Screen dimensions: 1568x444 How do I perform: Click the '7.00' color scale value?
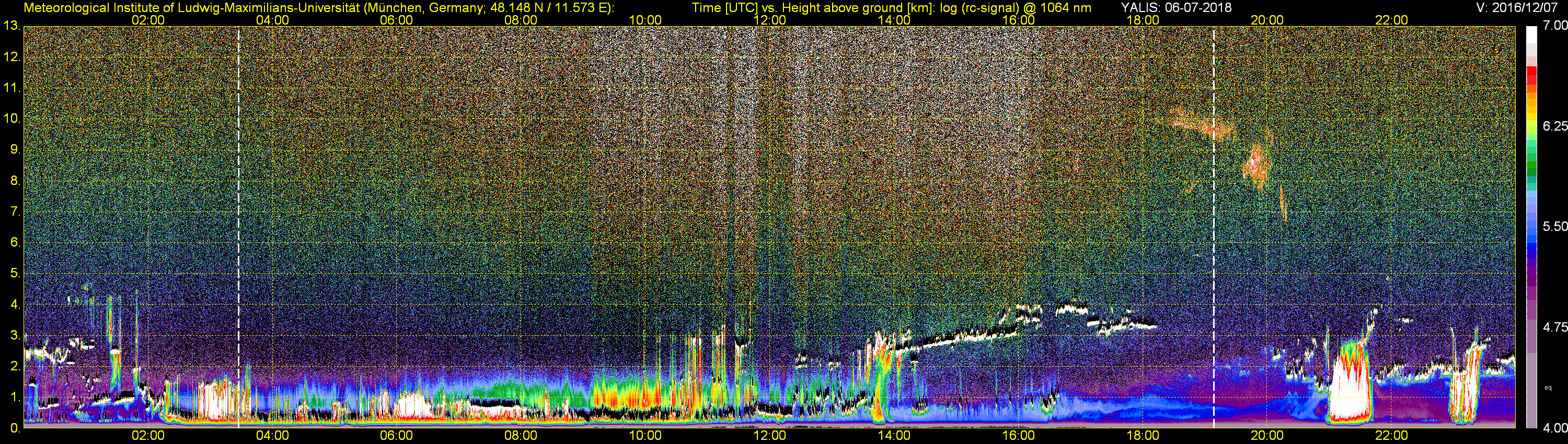point(1554,26)
